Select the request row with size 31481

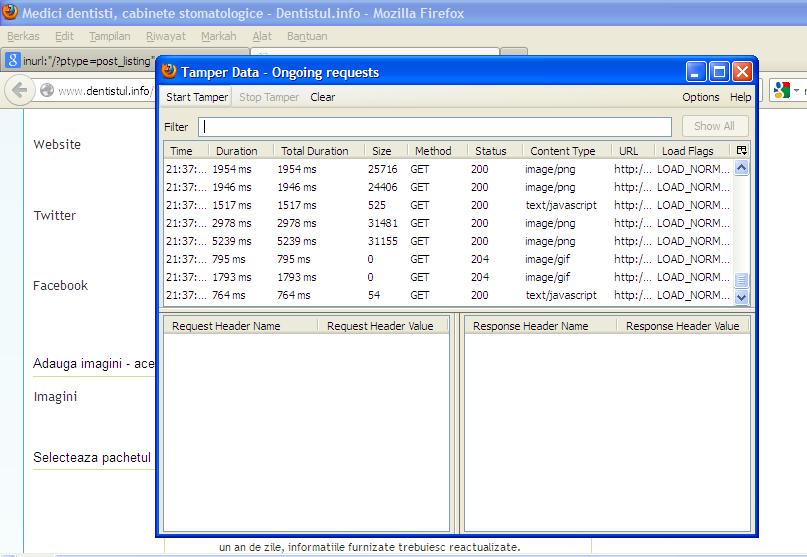click(448, 223)
